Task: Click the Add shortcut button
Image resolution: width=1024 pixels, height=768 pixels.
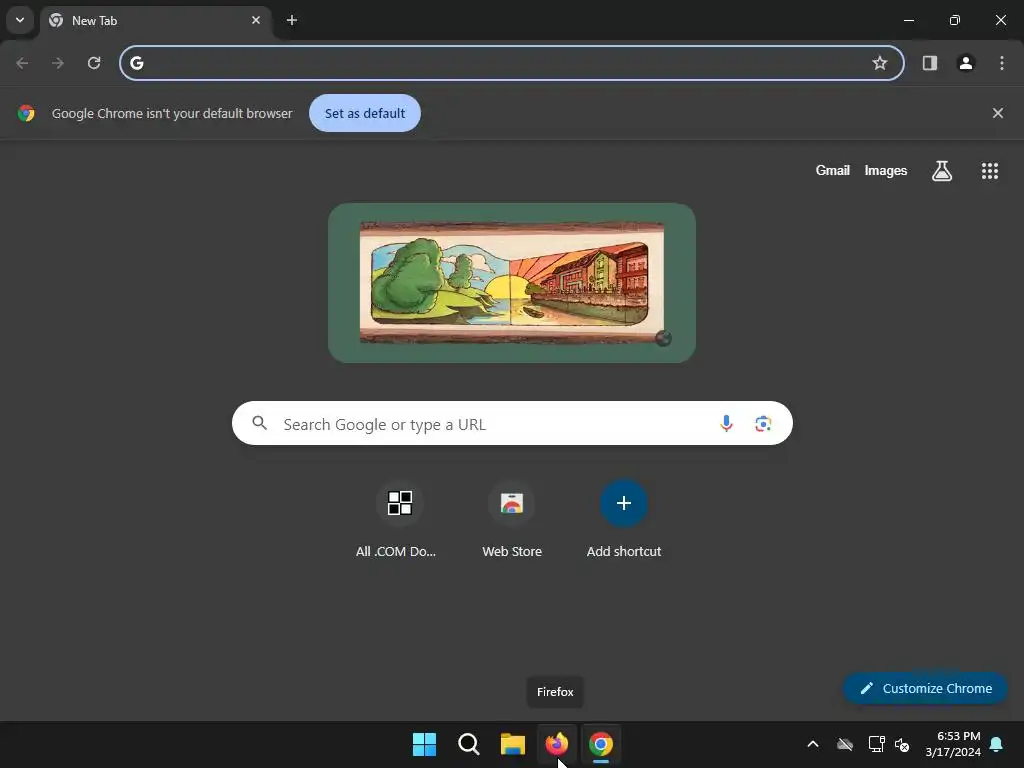Action: click(x=624, y=519)
